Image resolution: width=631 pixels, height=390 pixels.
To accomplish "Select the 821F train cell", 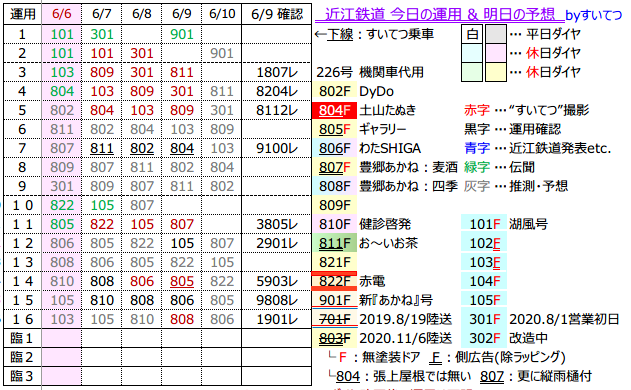I will [334, 262].
